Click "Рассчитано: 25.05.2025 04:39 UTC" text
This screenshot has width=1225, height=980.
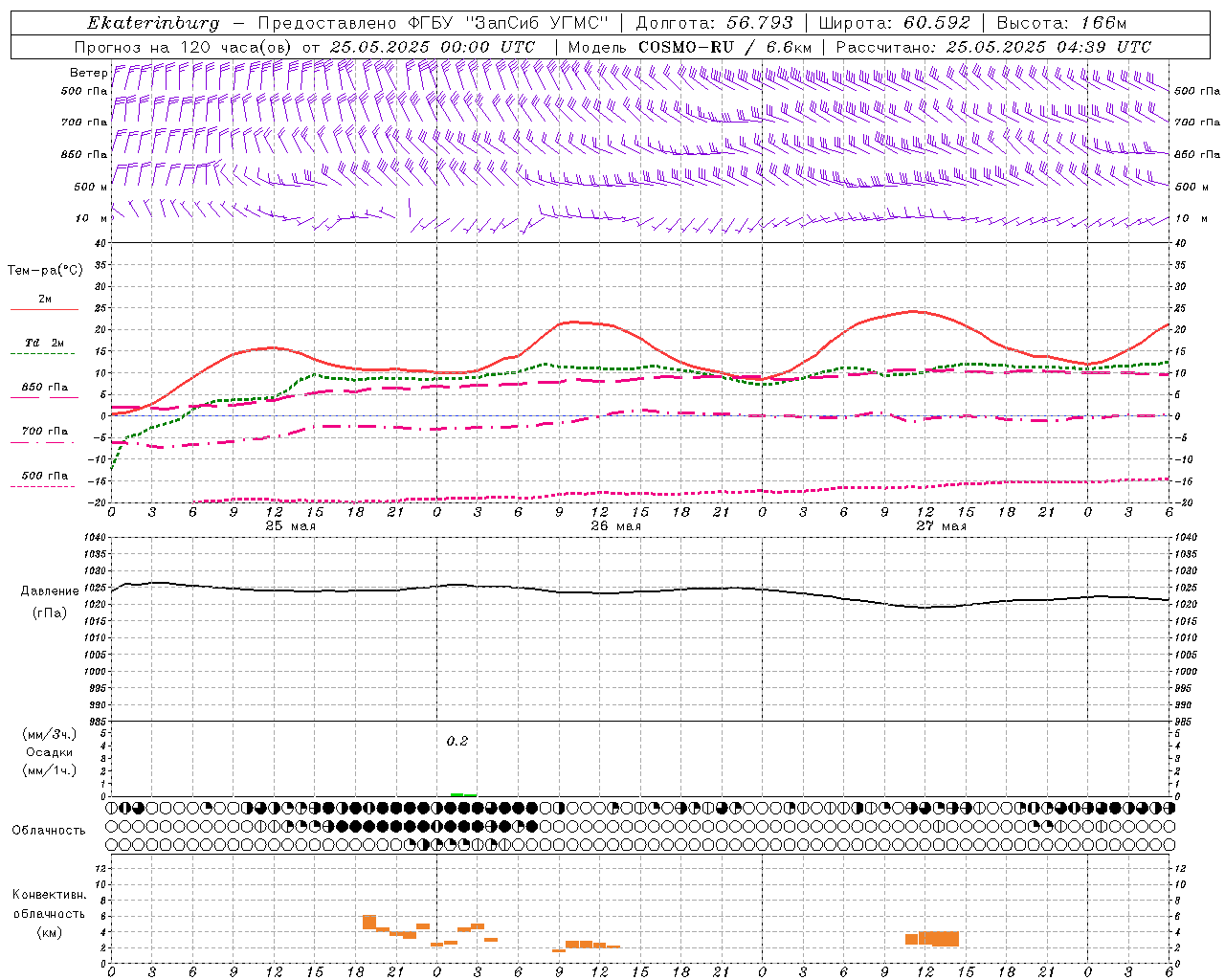(x=993, y=47)
